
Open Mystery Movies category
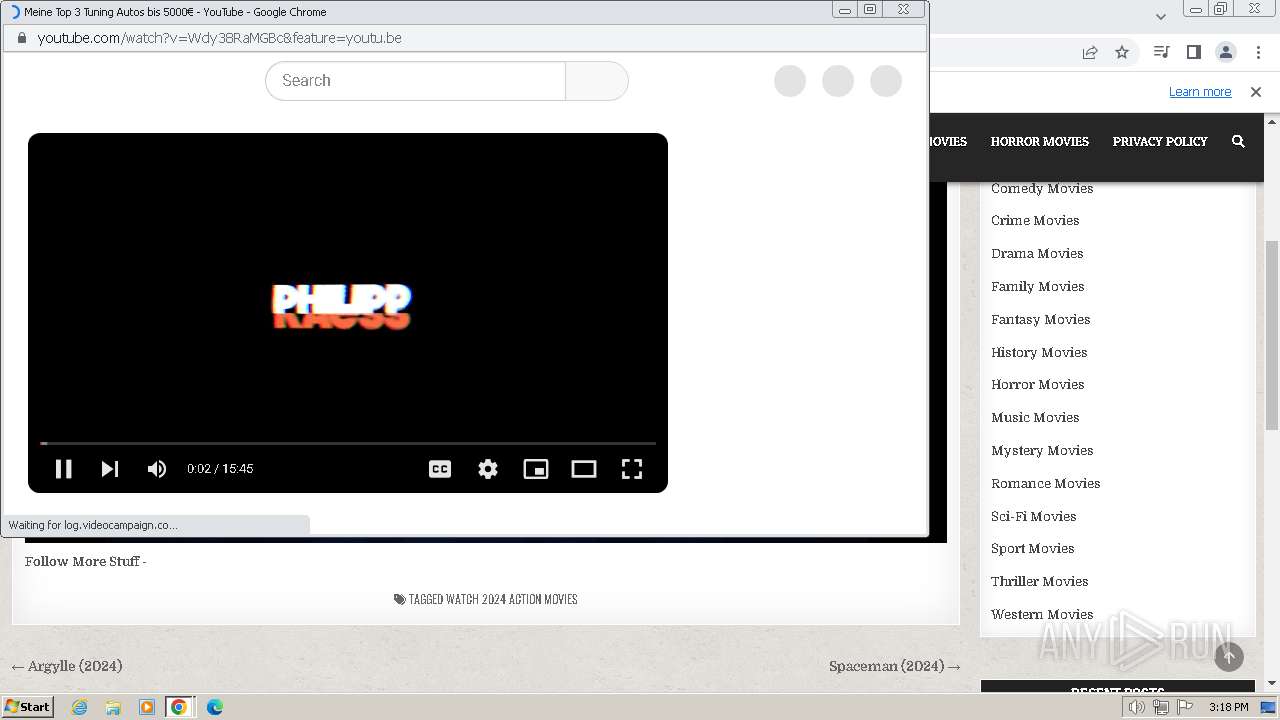pos(1042,450)
